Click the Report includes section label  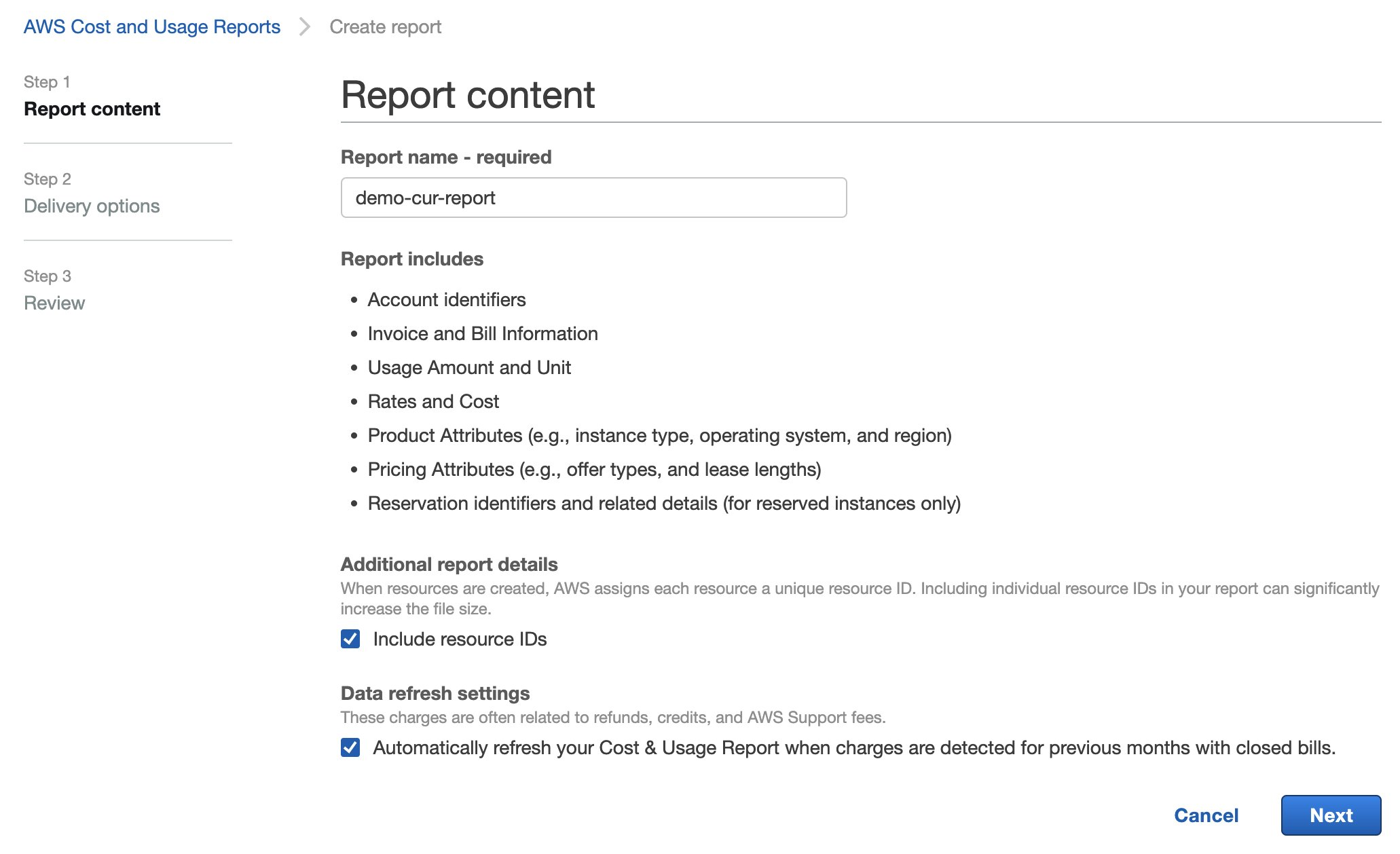[412, 259]
